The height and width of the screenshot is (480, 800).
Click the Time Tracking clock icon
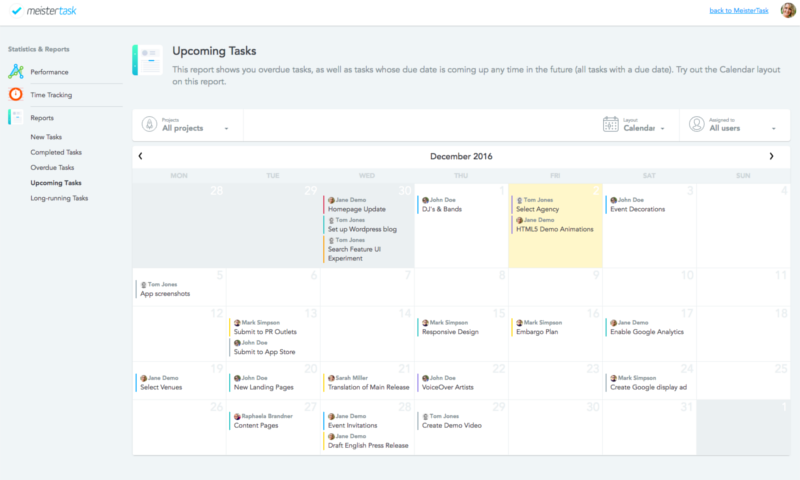[x=16, y=95]
